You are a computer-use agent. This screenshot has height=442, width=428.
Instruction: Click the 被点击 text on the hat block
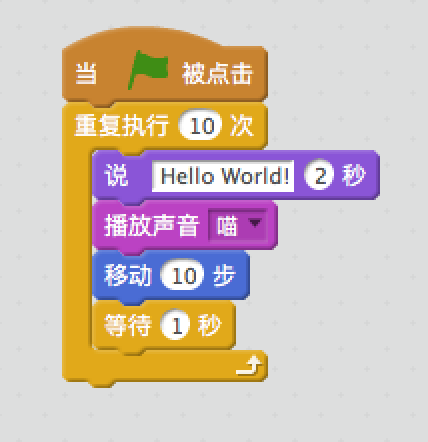(x=217, y=73)
